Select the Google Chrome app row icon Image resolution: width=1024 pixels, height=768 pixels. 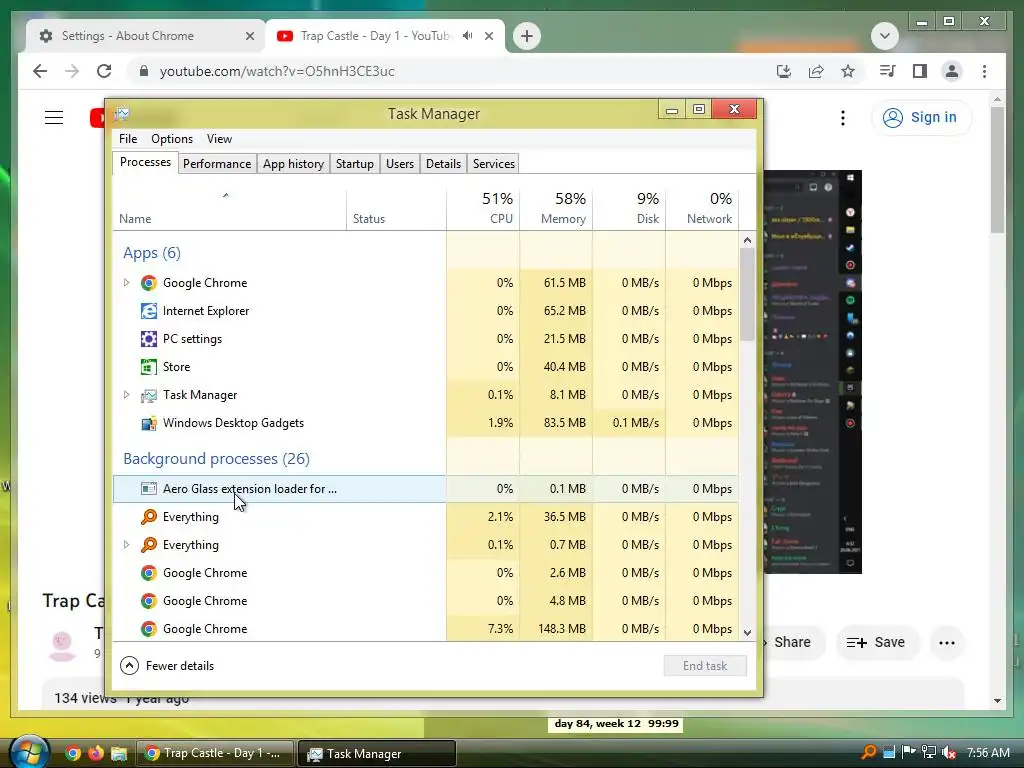coord(149,283)
